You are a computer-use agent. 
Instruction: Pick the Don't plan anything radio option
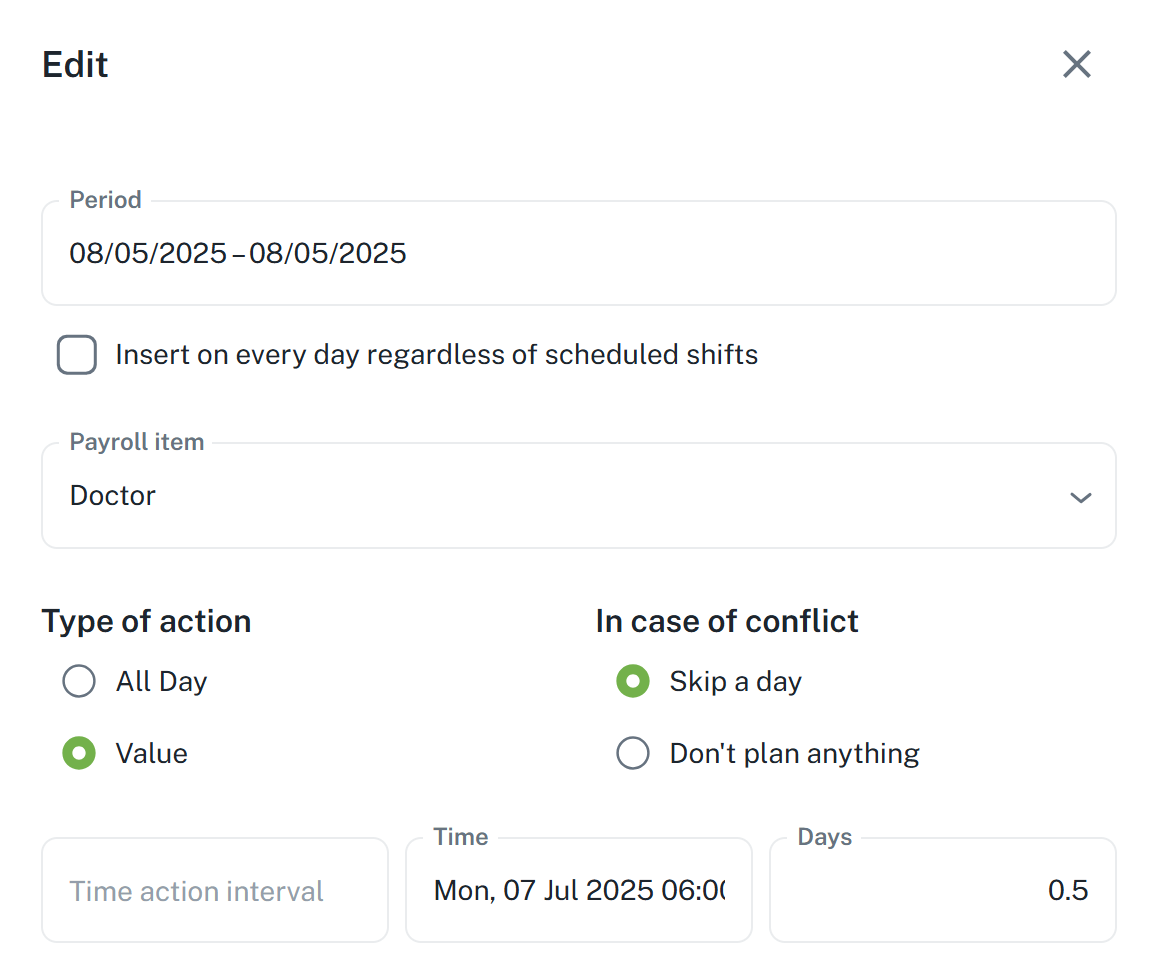pos(633,753)
